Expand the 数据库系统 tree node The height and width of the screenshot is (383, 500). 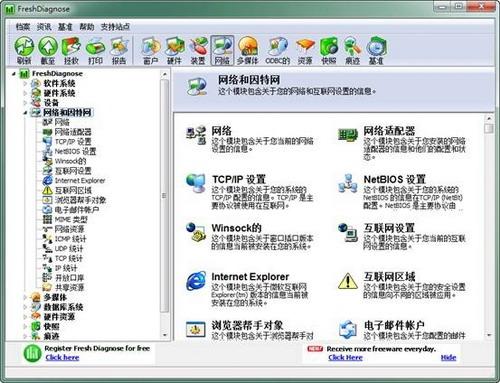(x=25, y=307)
